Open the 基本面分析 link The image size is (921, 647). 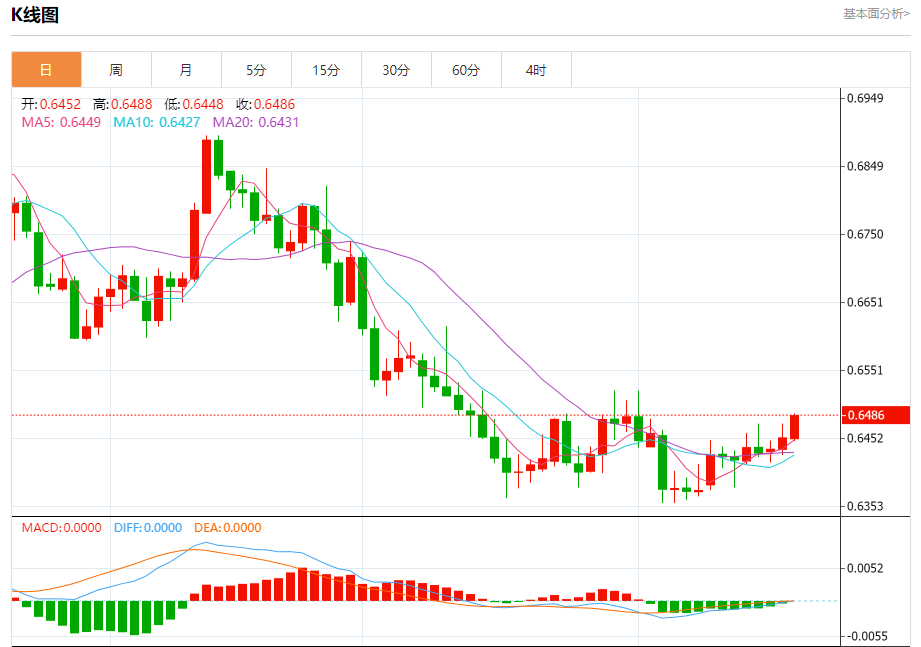click(876, 14)
